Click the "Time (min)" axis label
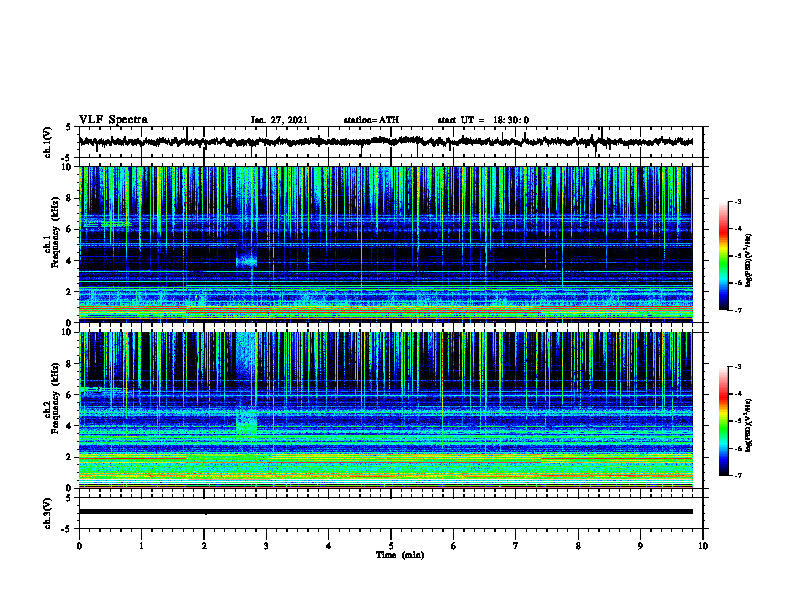The width and height of the screenshot is (792, 612). point(400,555)
